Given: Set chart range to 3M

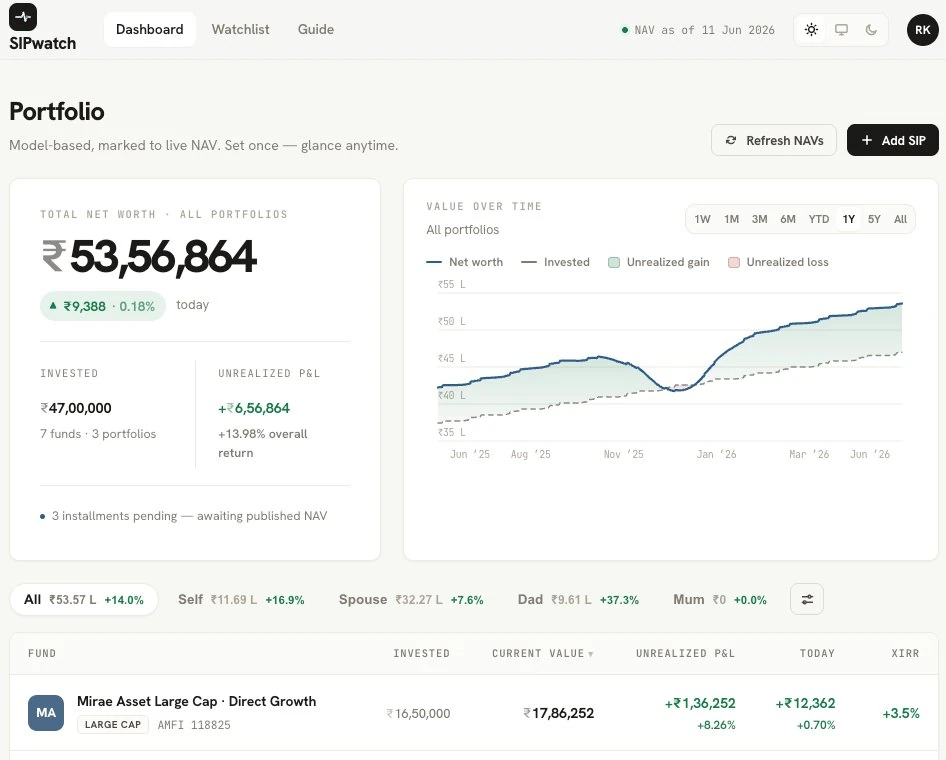Looking at the screenshot, I should click(x=760, y=219).
